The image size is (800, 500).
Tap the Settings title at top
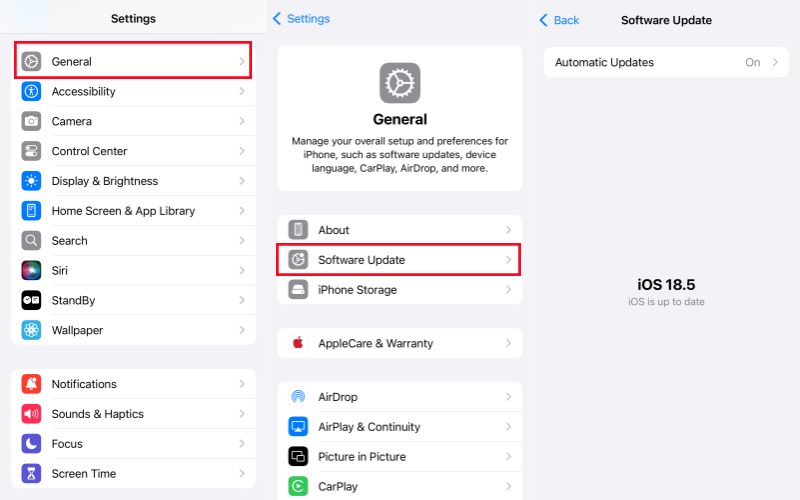133,18
